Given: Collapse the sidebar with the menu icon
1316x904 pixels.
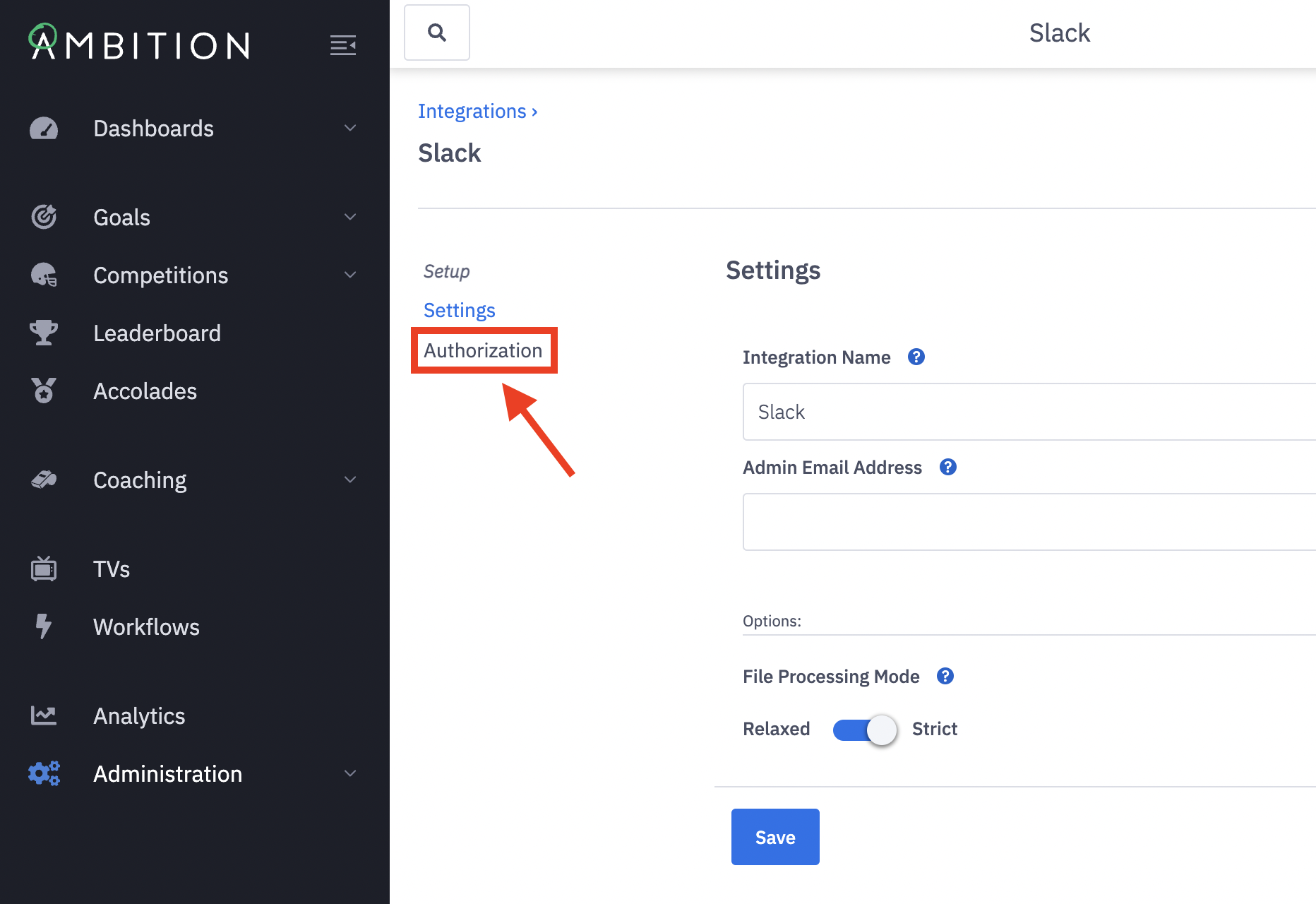Looking at the screenshot, I should pos(343,45).
